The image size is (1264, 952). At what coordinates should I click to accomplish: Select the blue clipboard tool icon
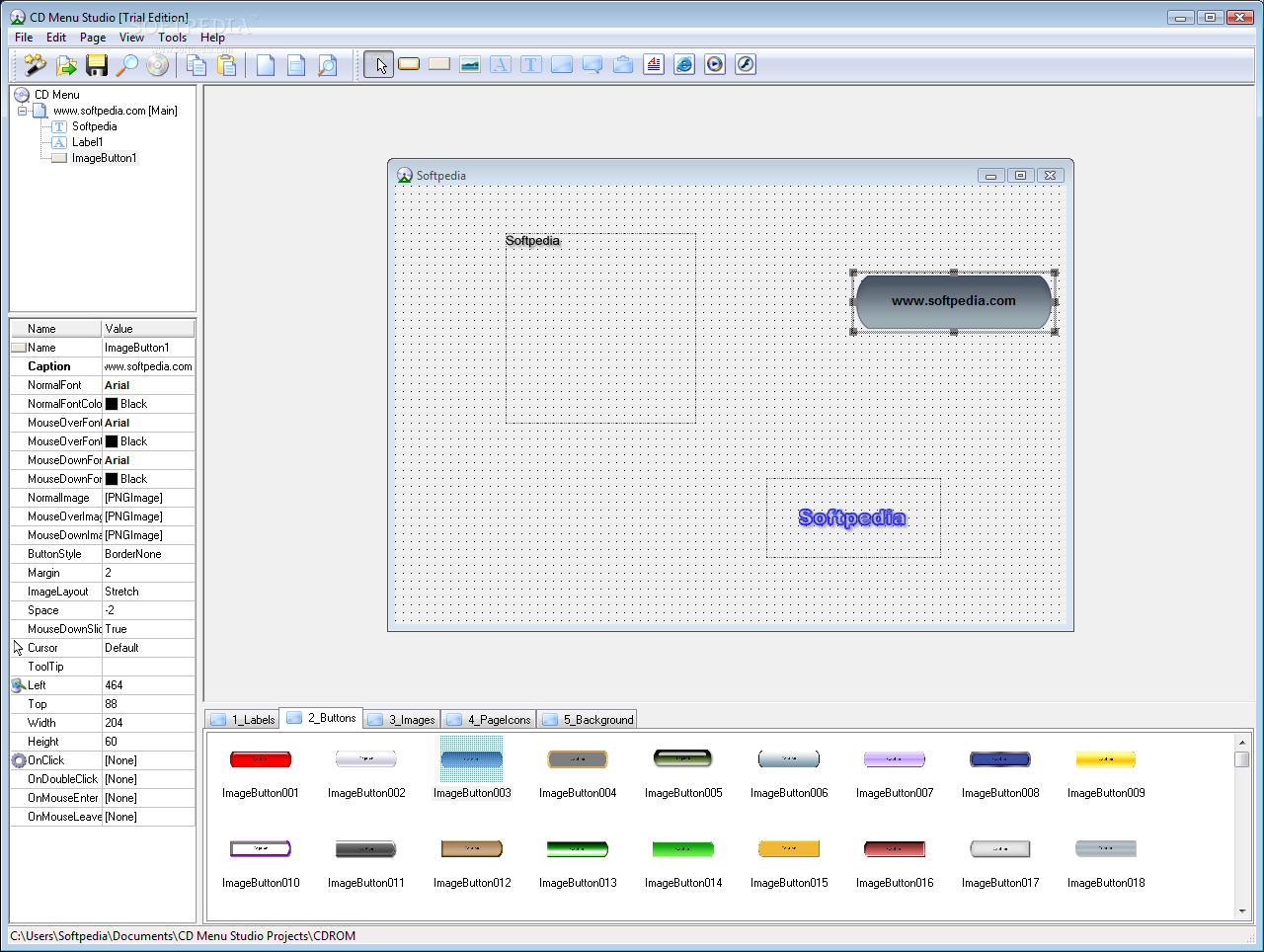click(623, 64)
